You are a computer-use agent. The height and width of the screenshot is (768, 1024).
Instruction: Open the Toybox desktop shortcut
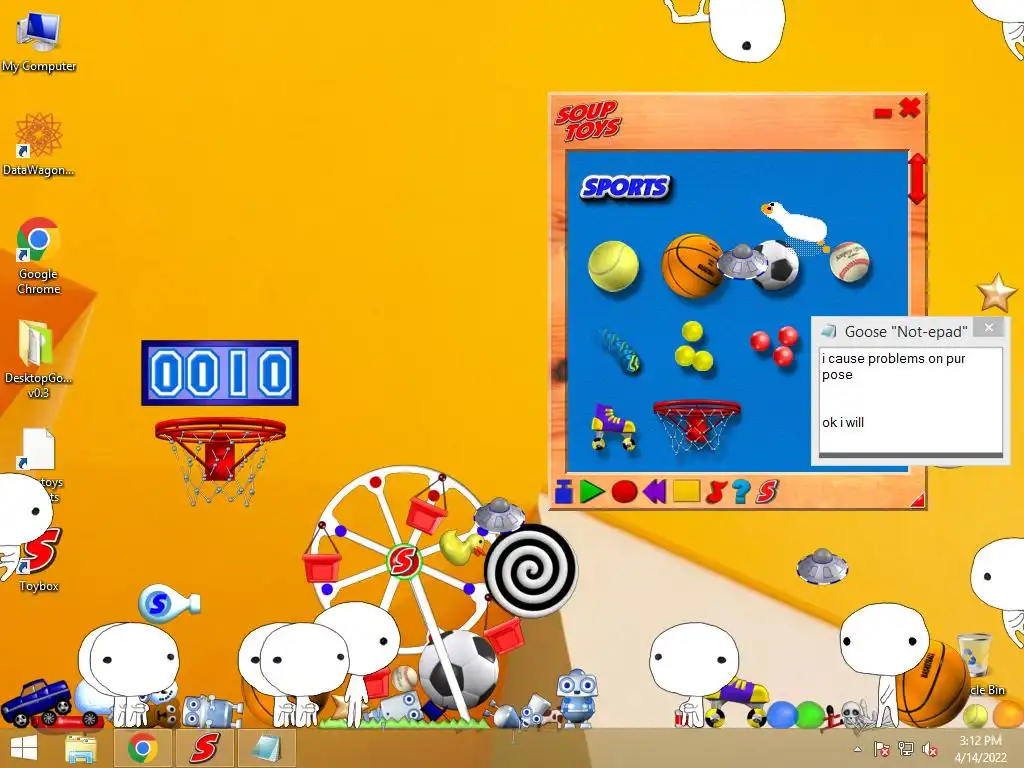40,560
